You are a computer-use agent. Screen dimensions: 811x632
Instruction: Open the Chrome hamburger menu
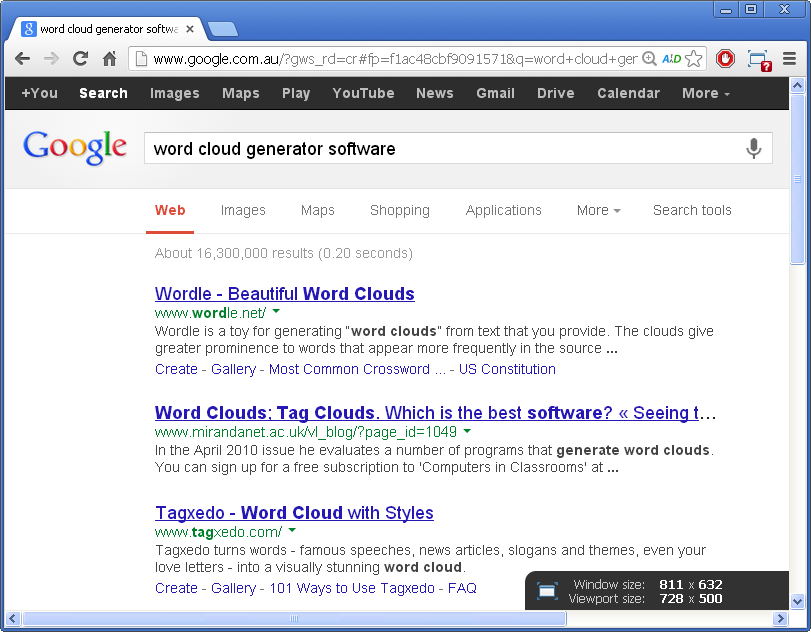[790, 59]
